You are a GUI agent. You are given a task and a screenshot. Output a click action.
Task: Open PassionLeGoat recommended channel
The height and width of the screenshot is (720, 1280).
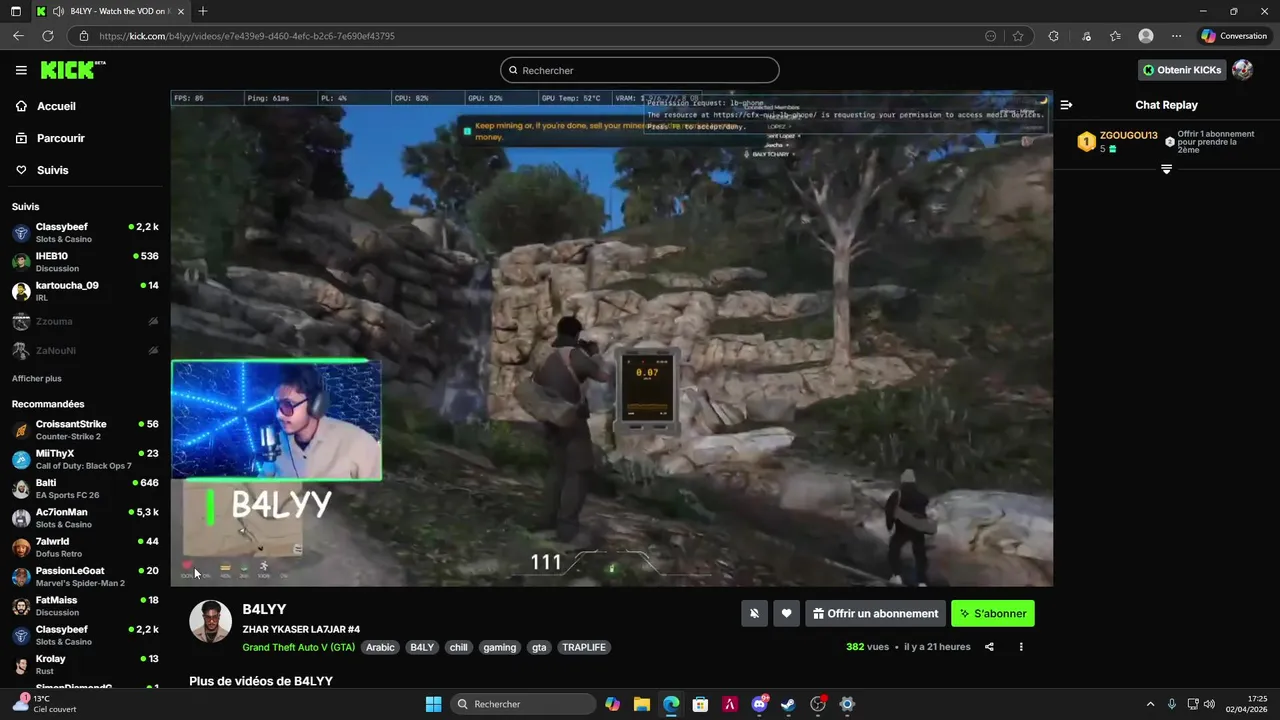pyautogui.click(x=85, y=576)
